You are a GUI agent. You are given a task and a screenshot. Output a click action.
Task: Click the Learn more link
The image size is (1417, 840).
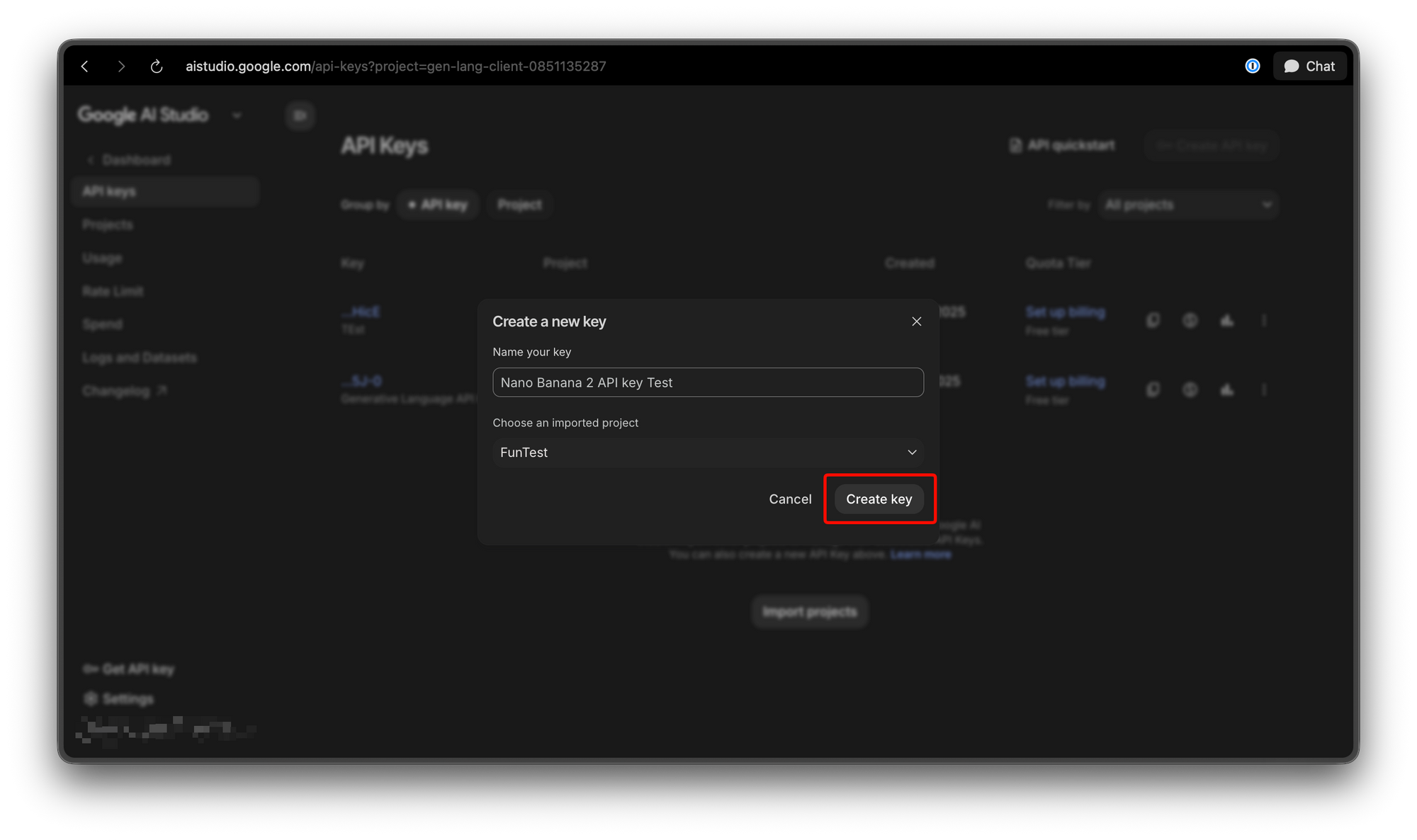(x=920, y=554)
